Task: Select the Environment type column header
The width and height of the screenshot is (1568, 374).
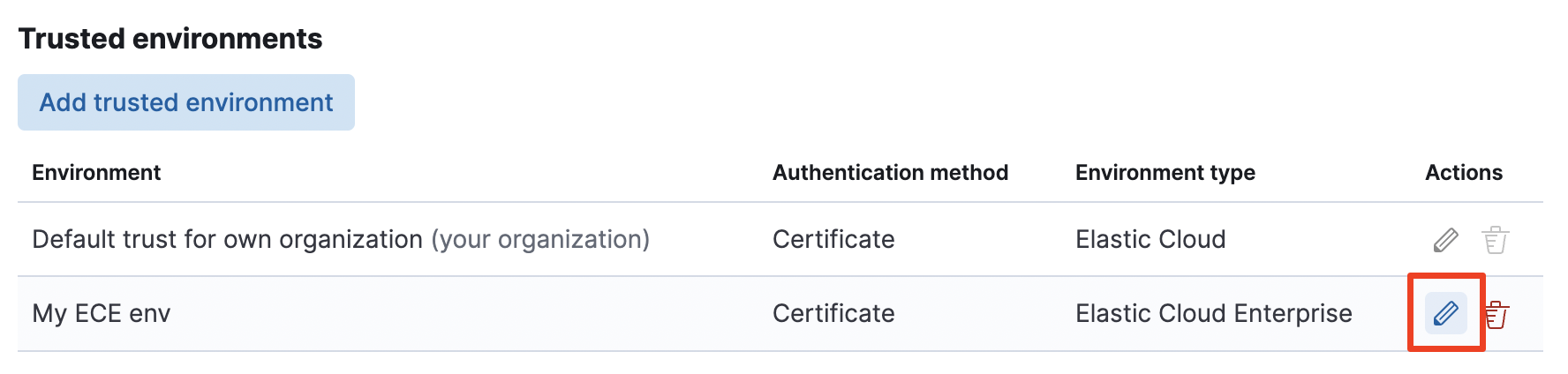Action: 1165,173
